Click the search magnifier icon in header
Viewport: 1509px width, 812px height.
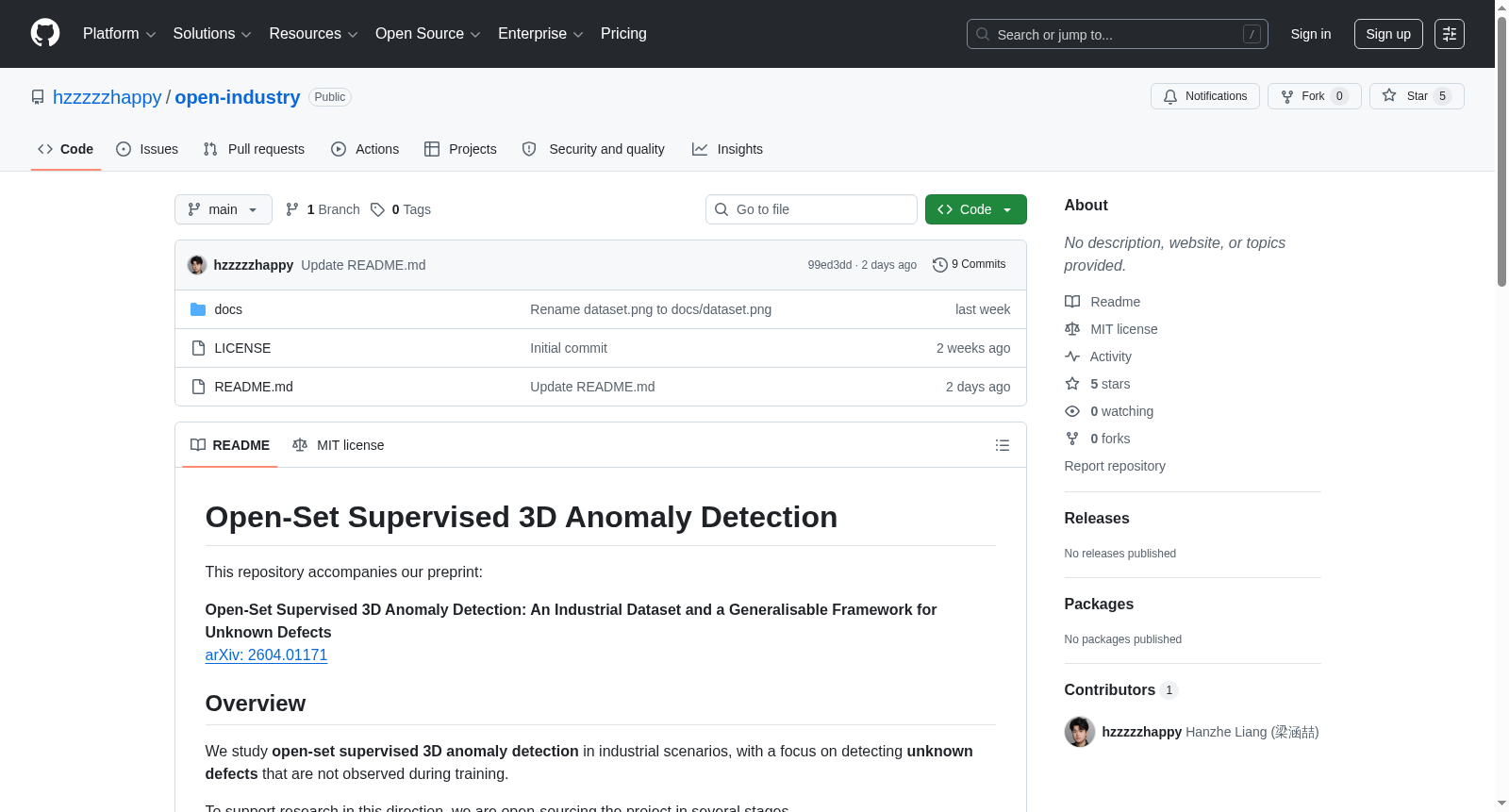(x=983, y=34)
